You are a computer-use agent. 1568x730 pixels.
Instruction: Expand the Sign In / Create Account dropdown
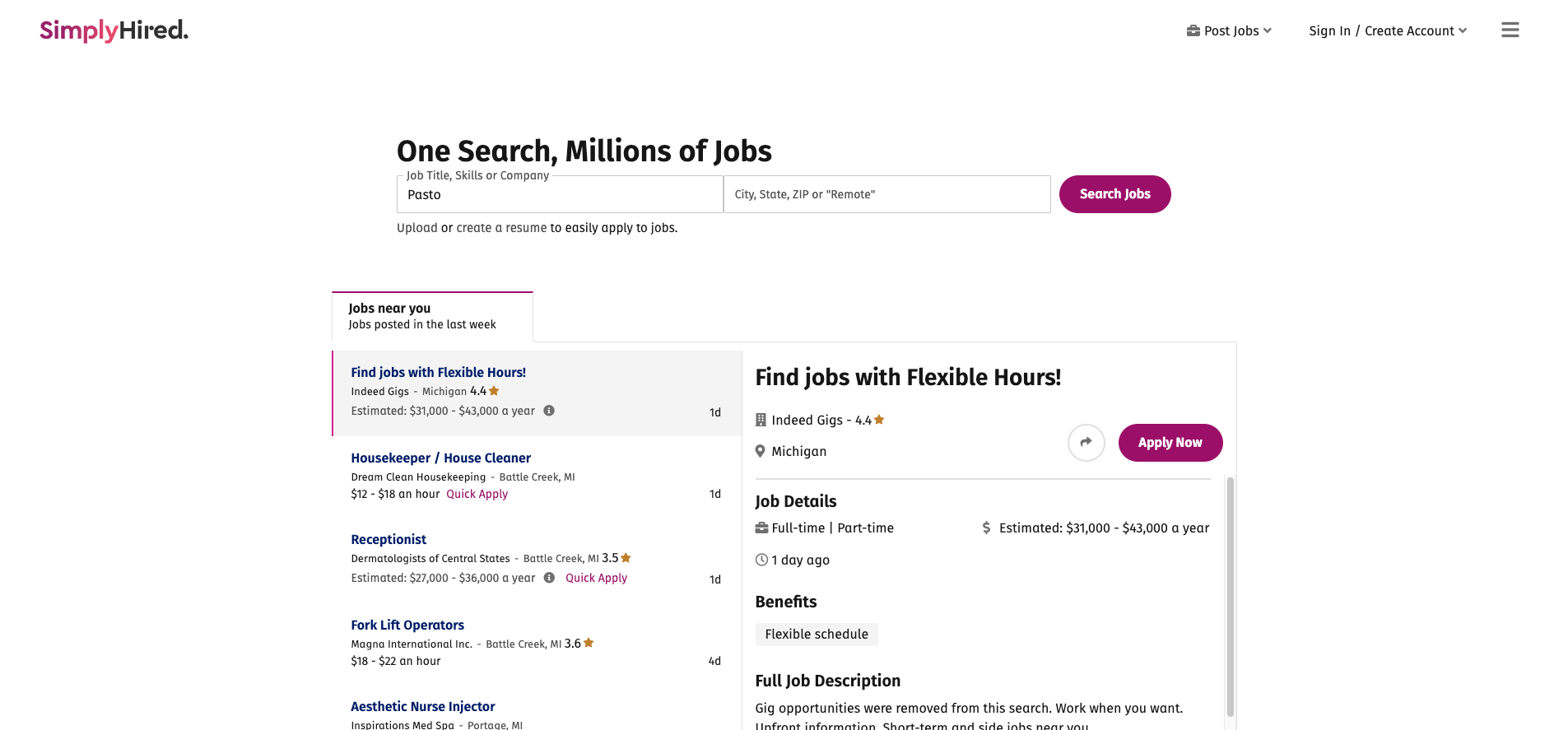click(x=1387, y=30)
